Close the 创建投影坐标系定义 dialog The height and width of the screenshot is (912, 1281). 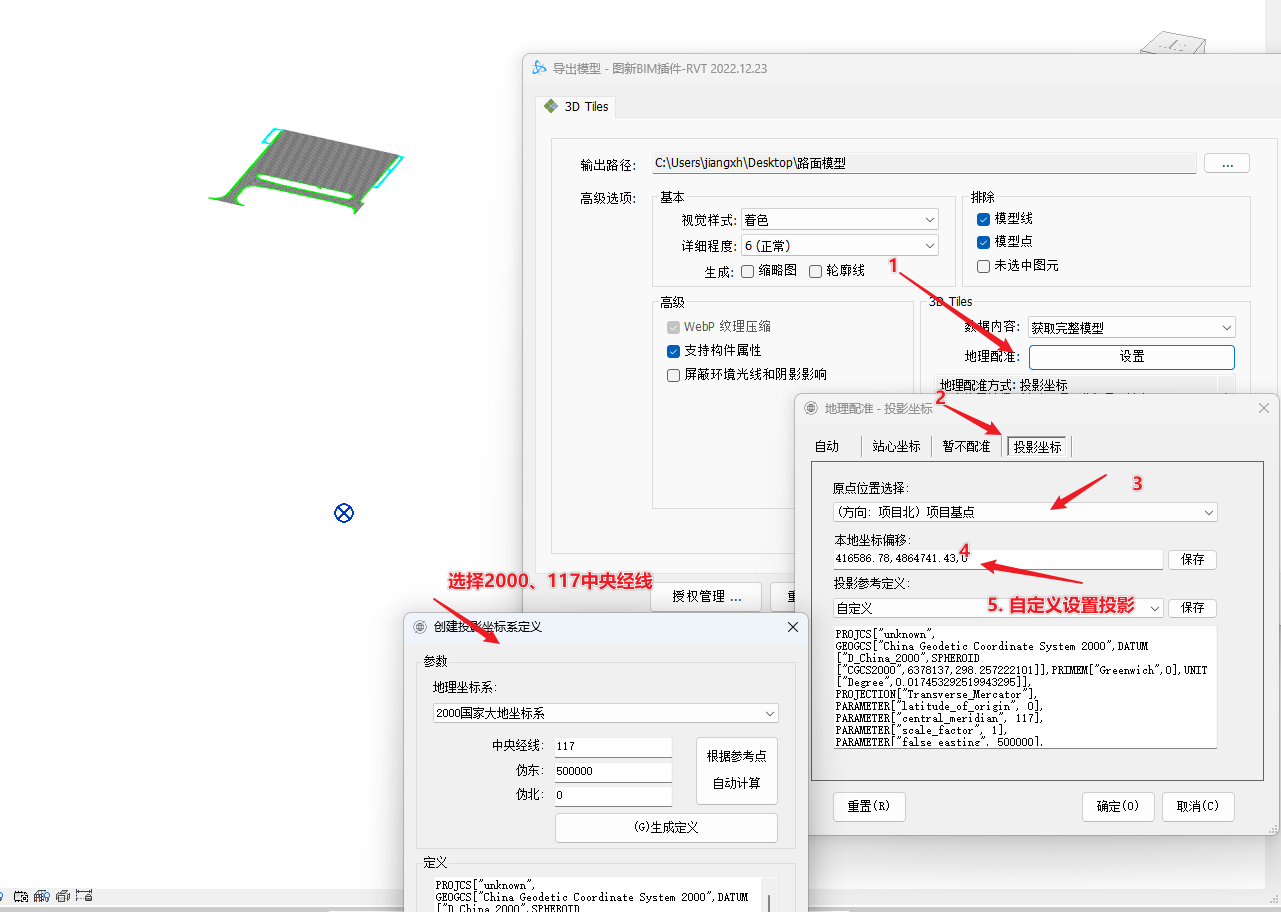793,627
